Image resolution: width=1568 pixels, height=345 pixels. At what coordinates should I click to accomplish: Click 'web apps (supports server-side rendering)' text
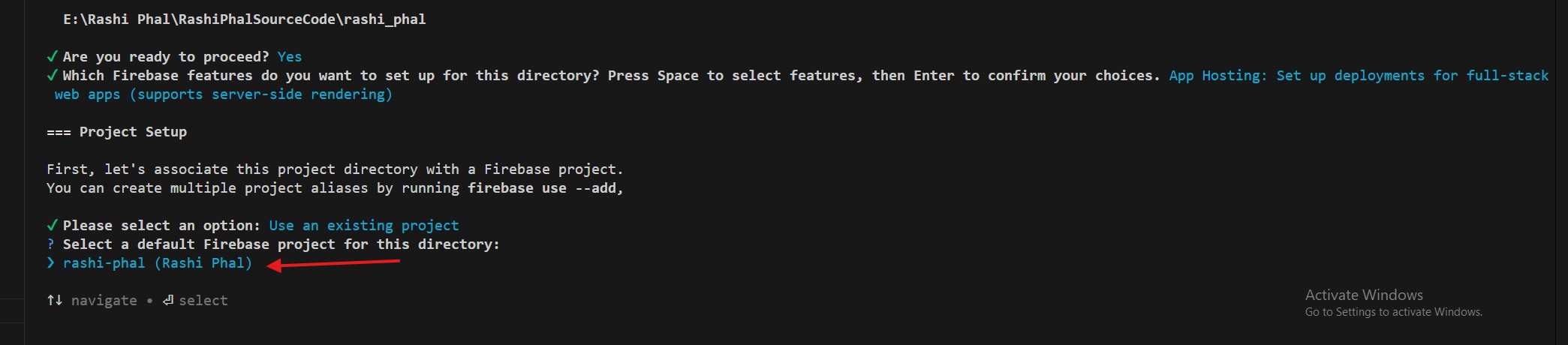tap(223, 94)
